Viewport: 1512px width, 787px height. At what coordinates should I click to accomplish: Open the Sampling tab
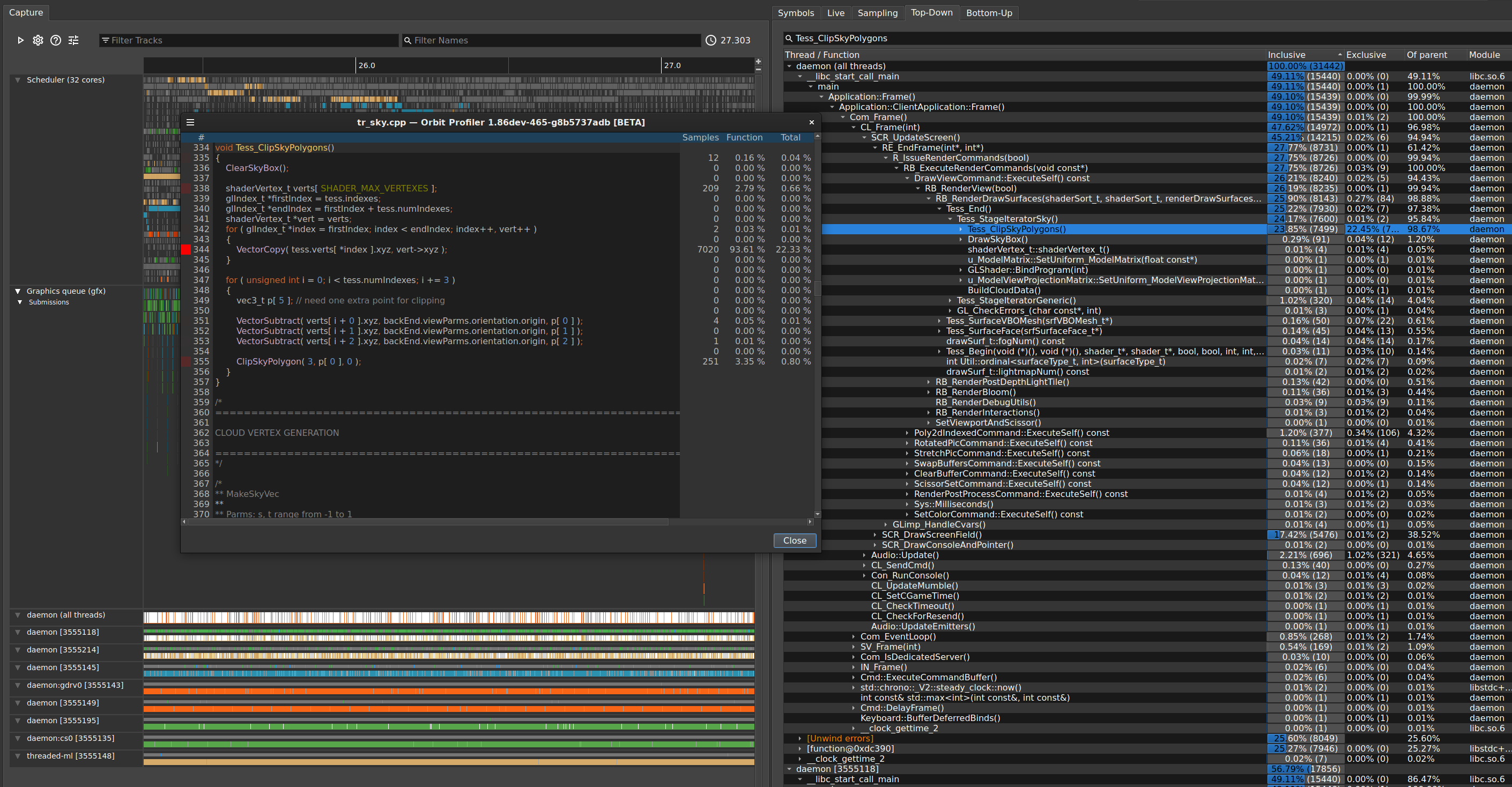click(878, 12)
